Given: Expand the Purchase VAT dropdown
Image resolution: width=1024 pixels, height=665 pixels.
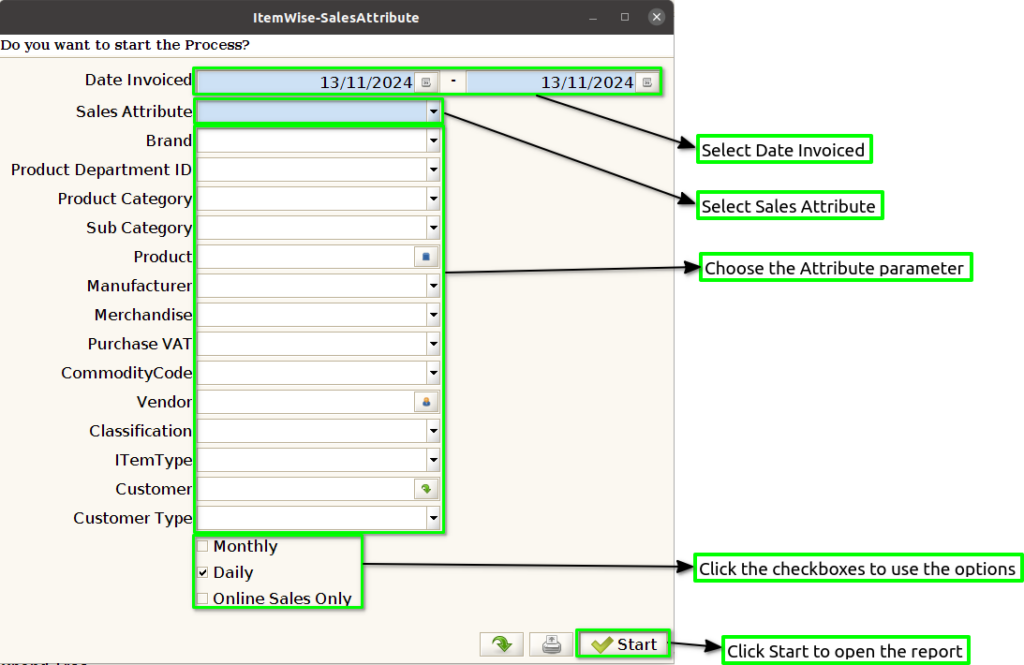Looking at the screenshot, I should pos(433,344).
